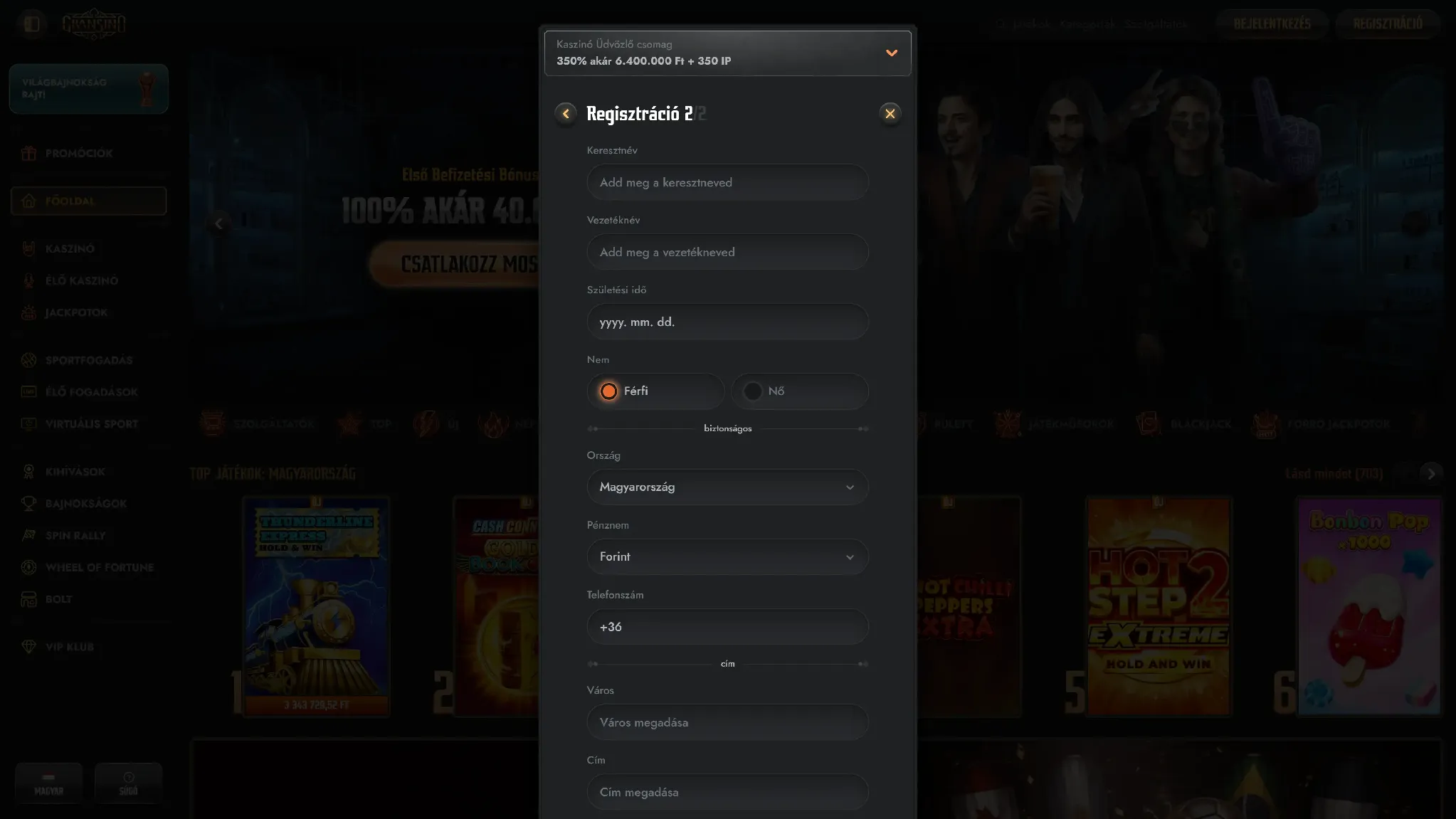Image resolution: width=1456 pixels, height=819 pixels.
Task: Click the Spin Rally flag icon
Action: [28, 535]
